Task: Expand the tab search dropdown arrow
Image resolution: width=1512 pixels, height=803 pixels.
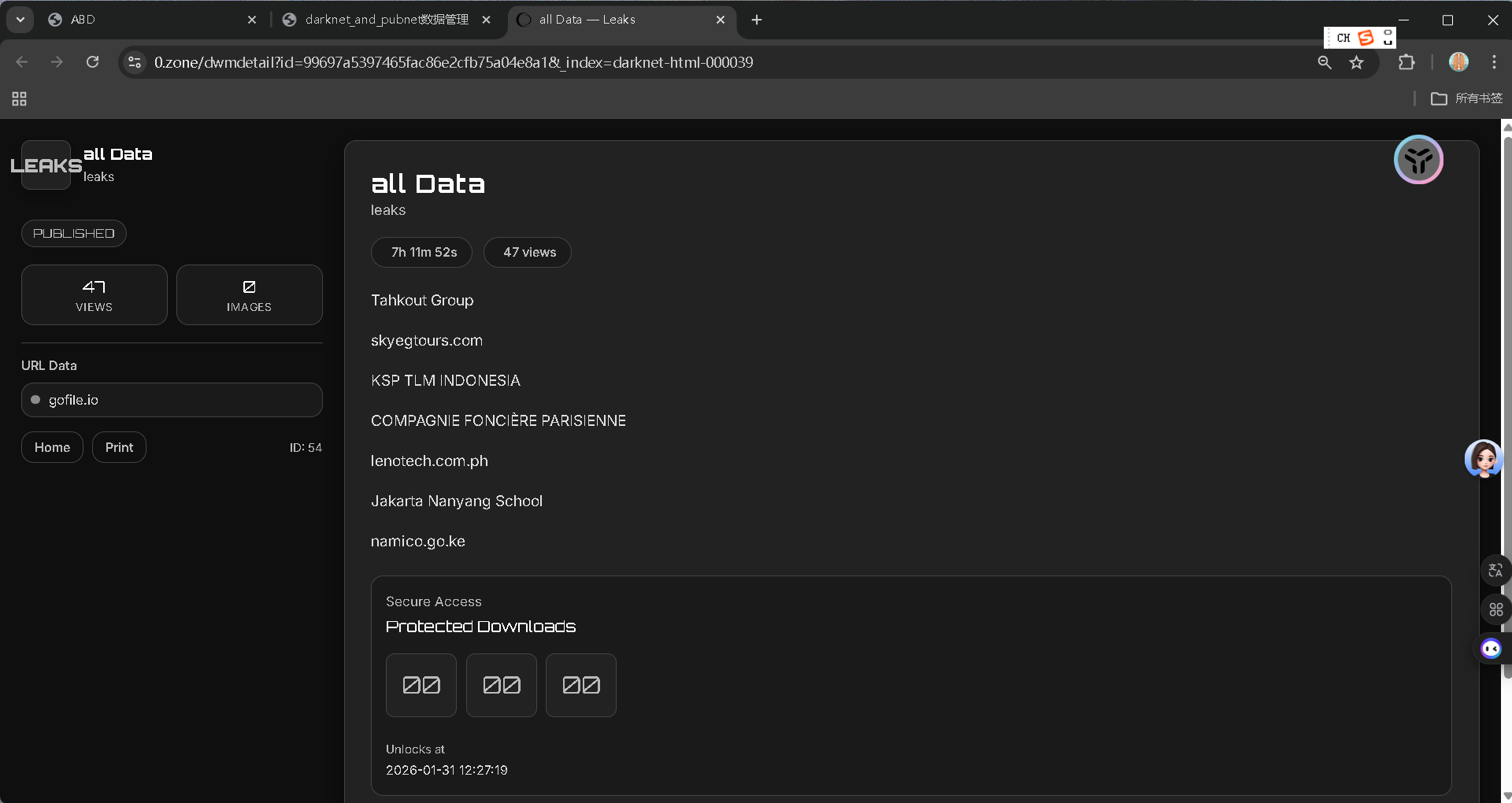Action: click(20, 20)
